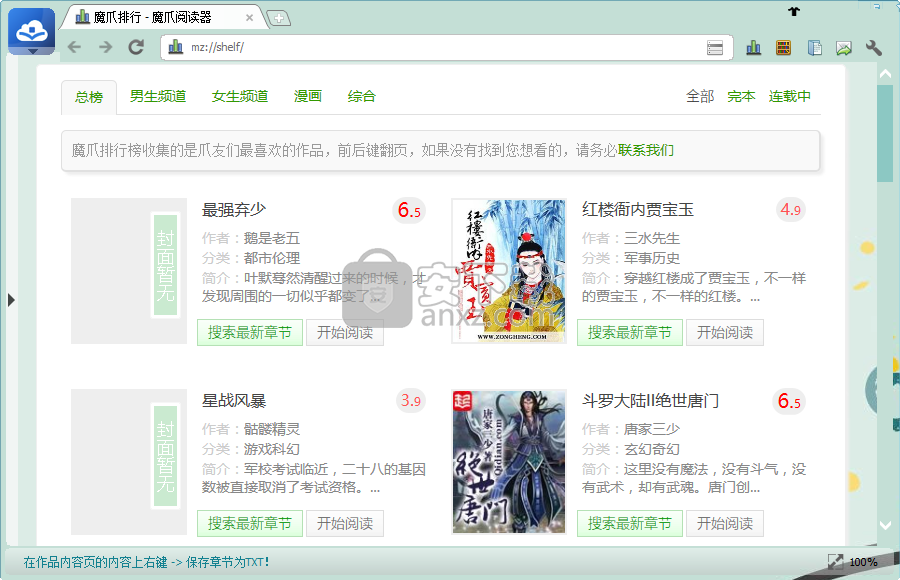Click category 游戏科幻
This screenshot has height=580, width=900.
(271, 449)
